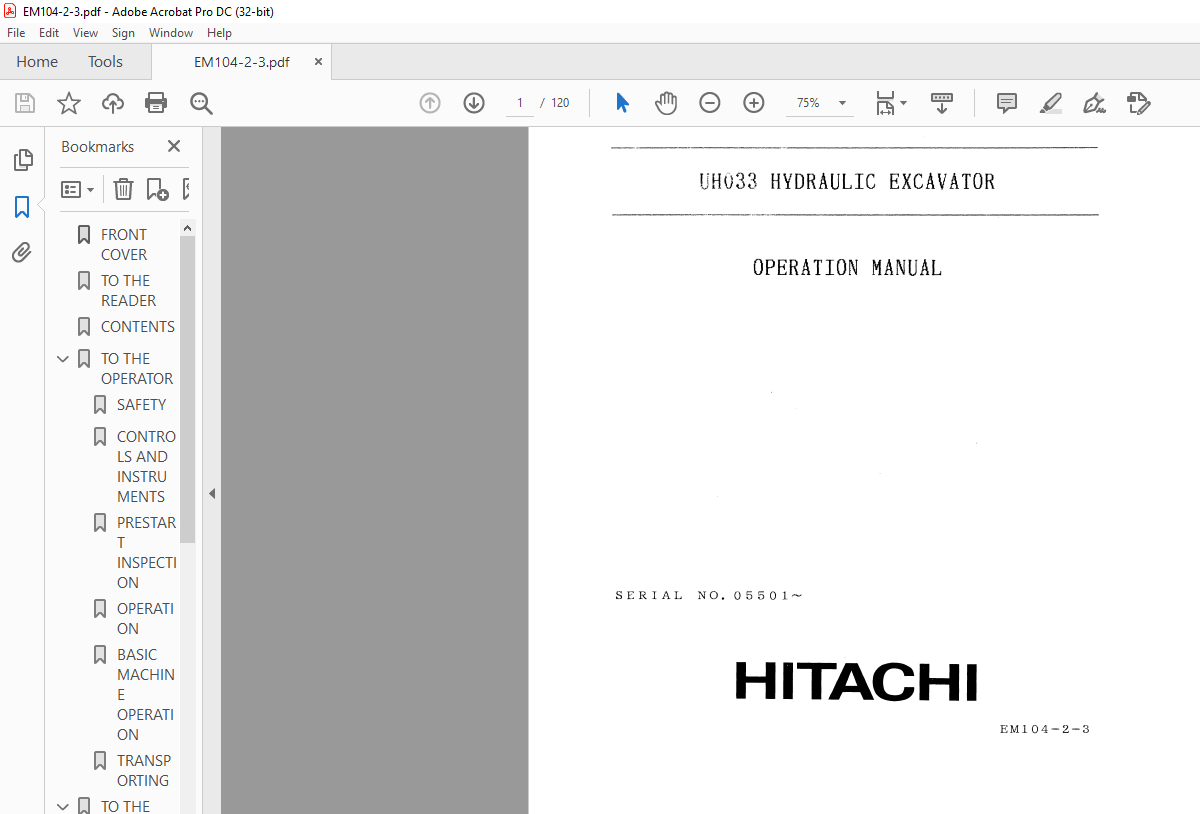1200x814 pixels.
Task: Open the File menu
Action: tap(16, 33)
